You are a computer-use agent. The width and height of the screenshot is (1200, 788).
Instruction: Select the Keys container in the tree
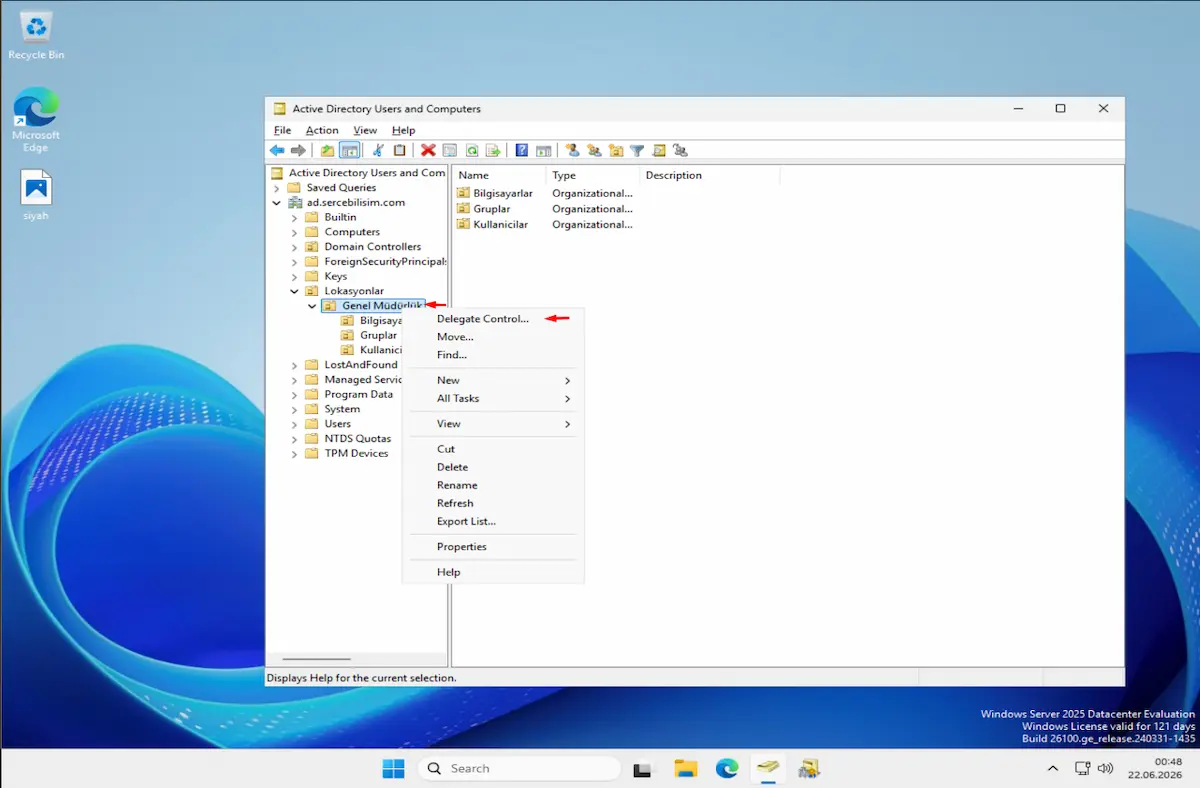[x=336, y=276]
